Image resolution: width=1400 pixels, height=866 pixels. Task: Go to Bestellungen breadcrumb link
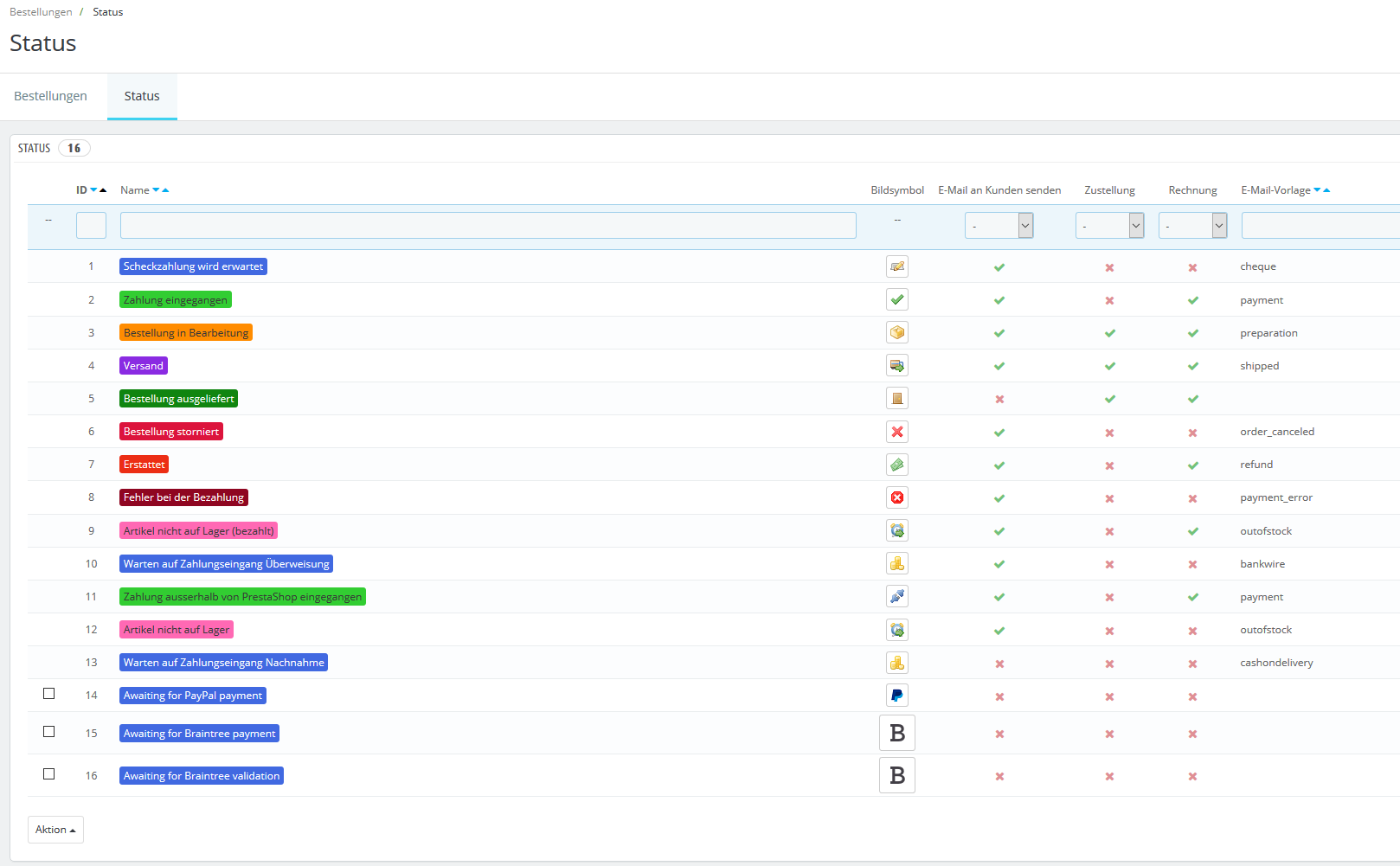(x=41, y=12)
